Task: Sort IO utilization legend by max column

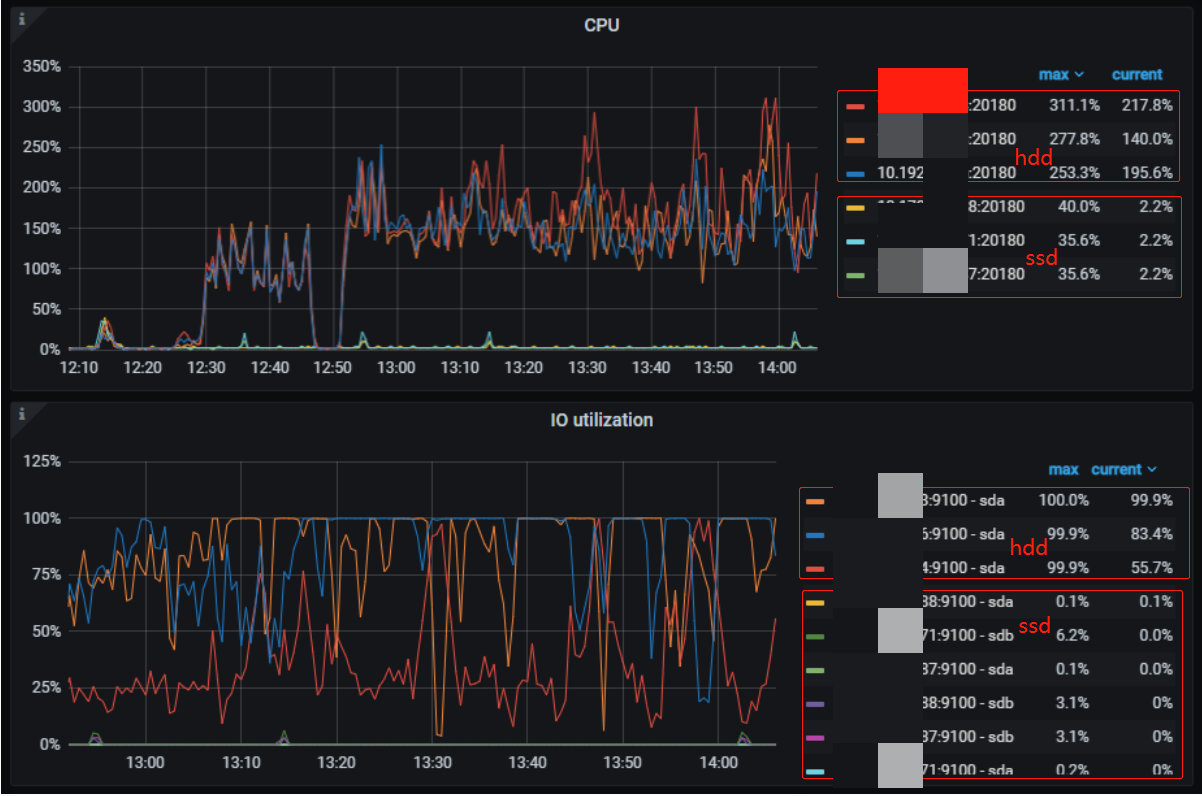Action: (1063, 469)
